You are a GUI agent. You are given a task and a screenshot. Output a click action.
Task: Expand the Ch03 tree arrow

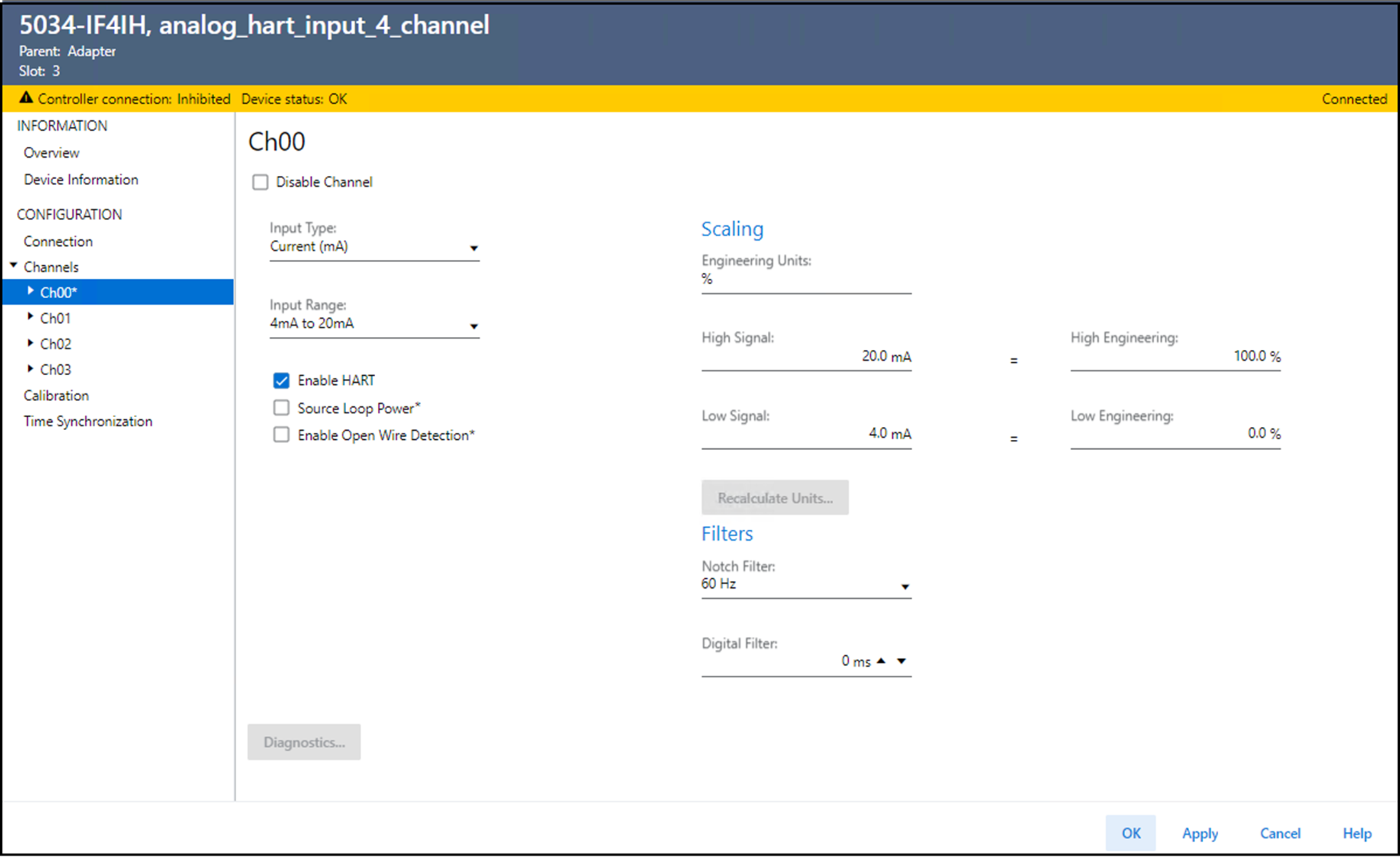tap(30, 369)
